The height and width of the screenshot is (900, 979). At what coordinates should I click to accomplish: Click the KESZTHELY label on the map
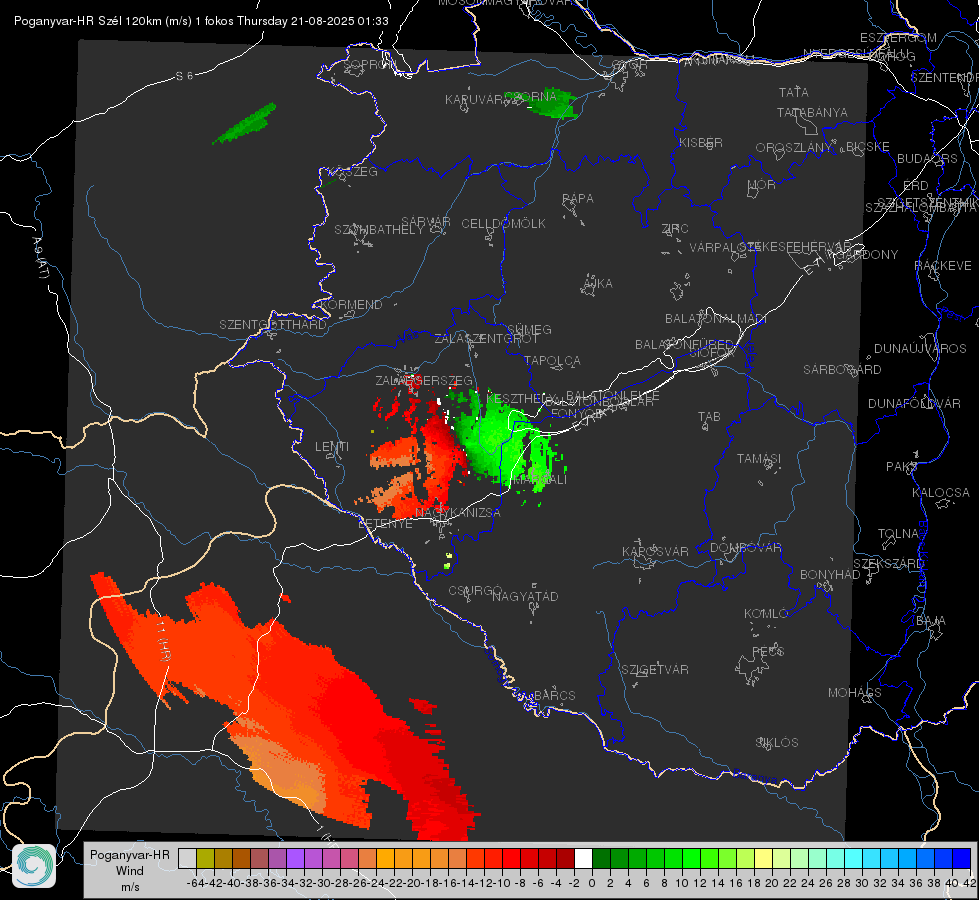point(521,398)
